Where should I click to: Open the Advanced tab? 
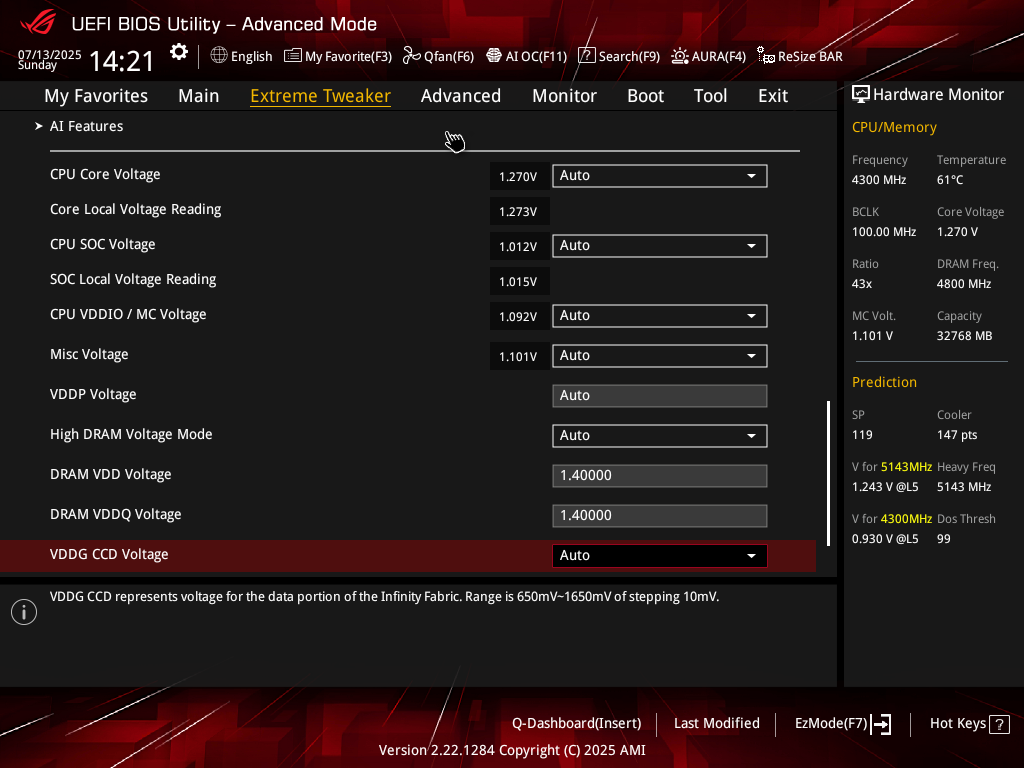click(x=461, y=96)
